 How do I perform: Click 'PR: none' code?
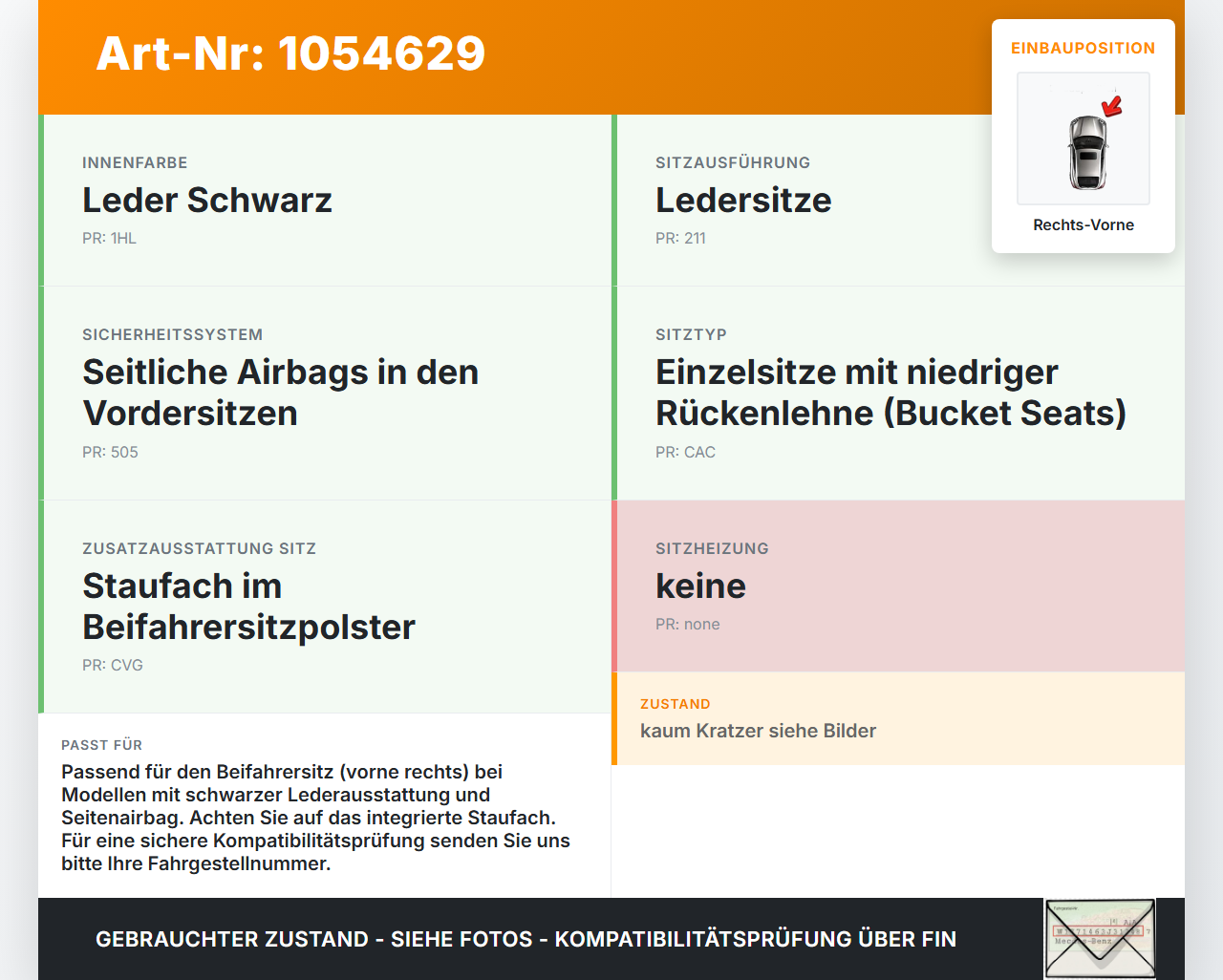click(688, 624)
